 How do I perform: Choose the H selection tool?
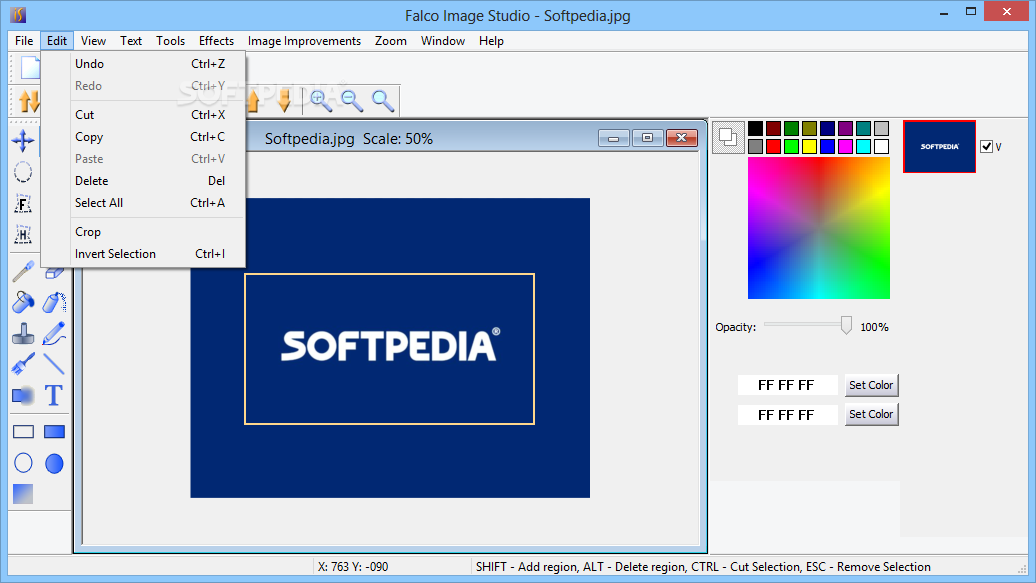pyautogui.click(x=23, y=234)
